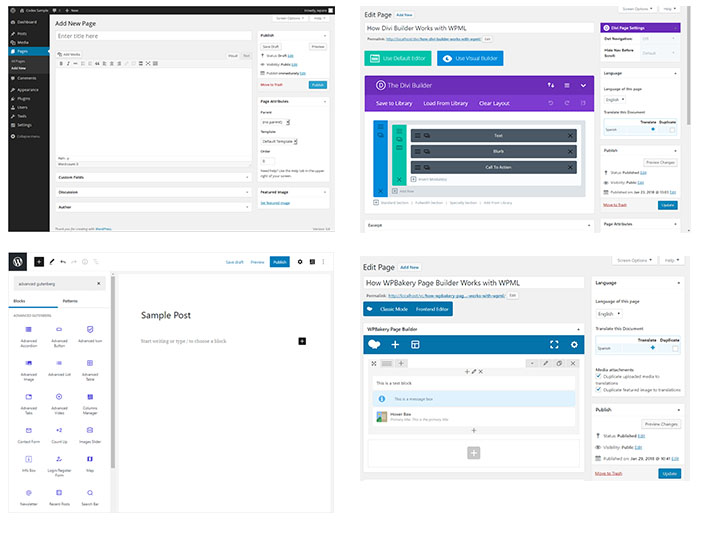Click the Divi Builder portability arrows icon

coord(551,85)
